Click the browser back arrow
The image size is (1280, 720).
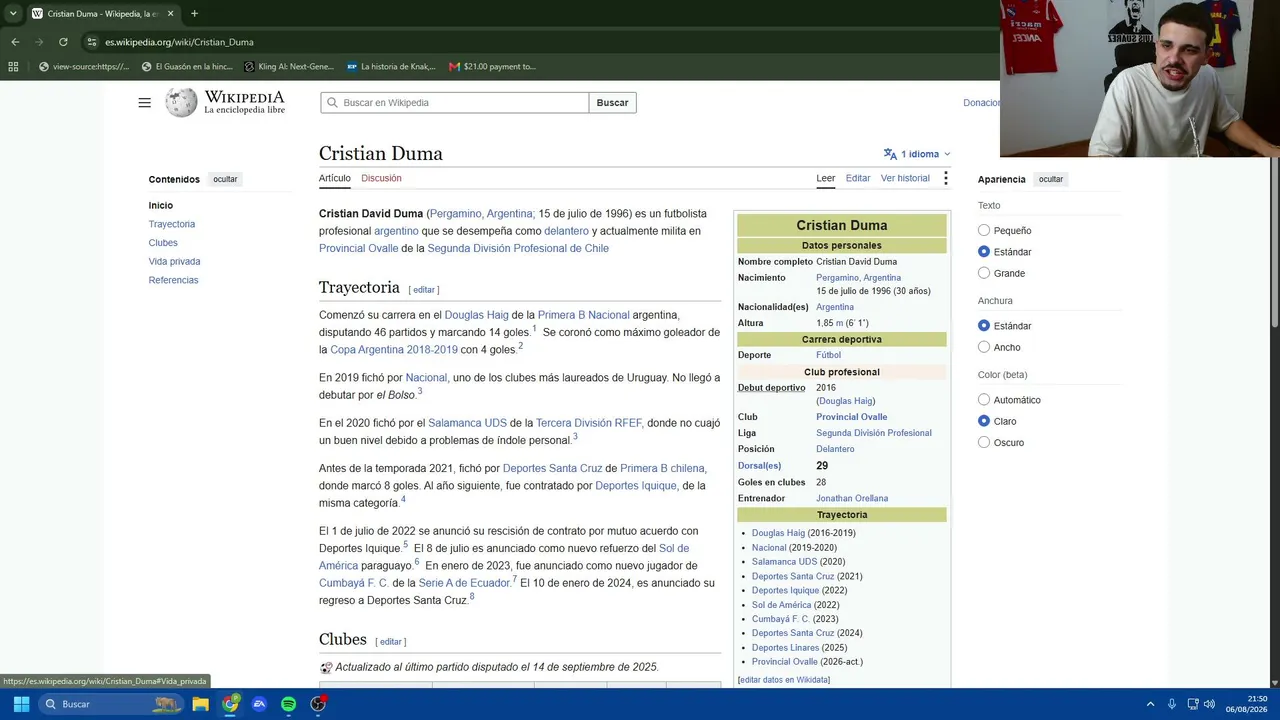point(15,42)
